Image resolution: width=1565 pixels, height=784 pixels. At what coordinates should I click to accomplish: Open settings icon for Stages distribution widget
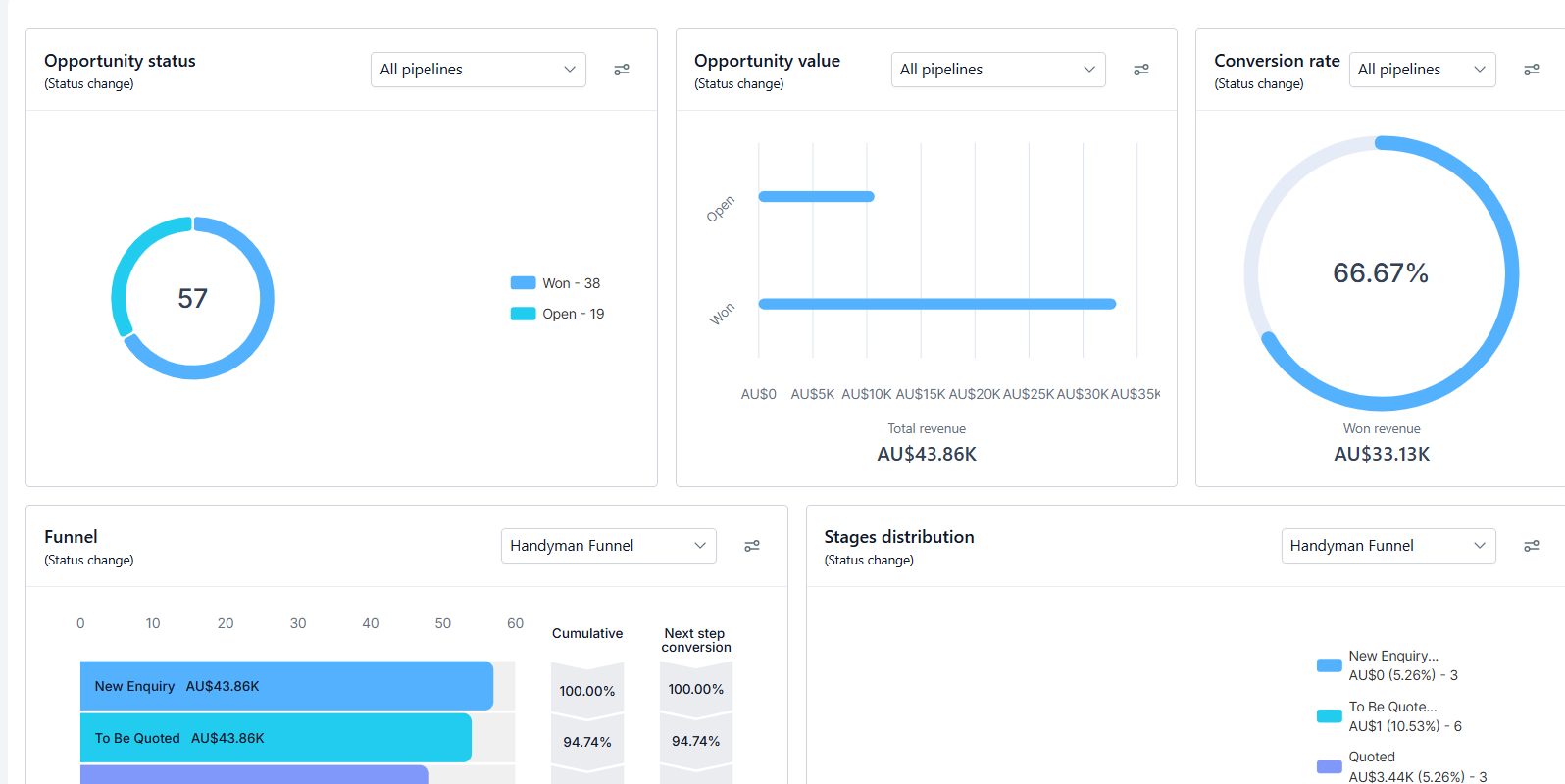pos(1532,546)
